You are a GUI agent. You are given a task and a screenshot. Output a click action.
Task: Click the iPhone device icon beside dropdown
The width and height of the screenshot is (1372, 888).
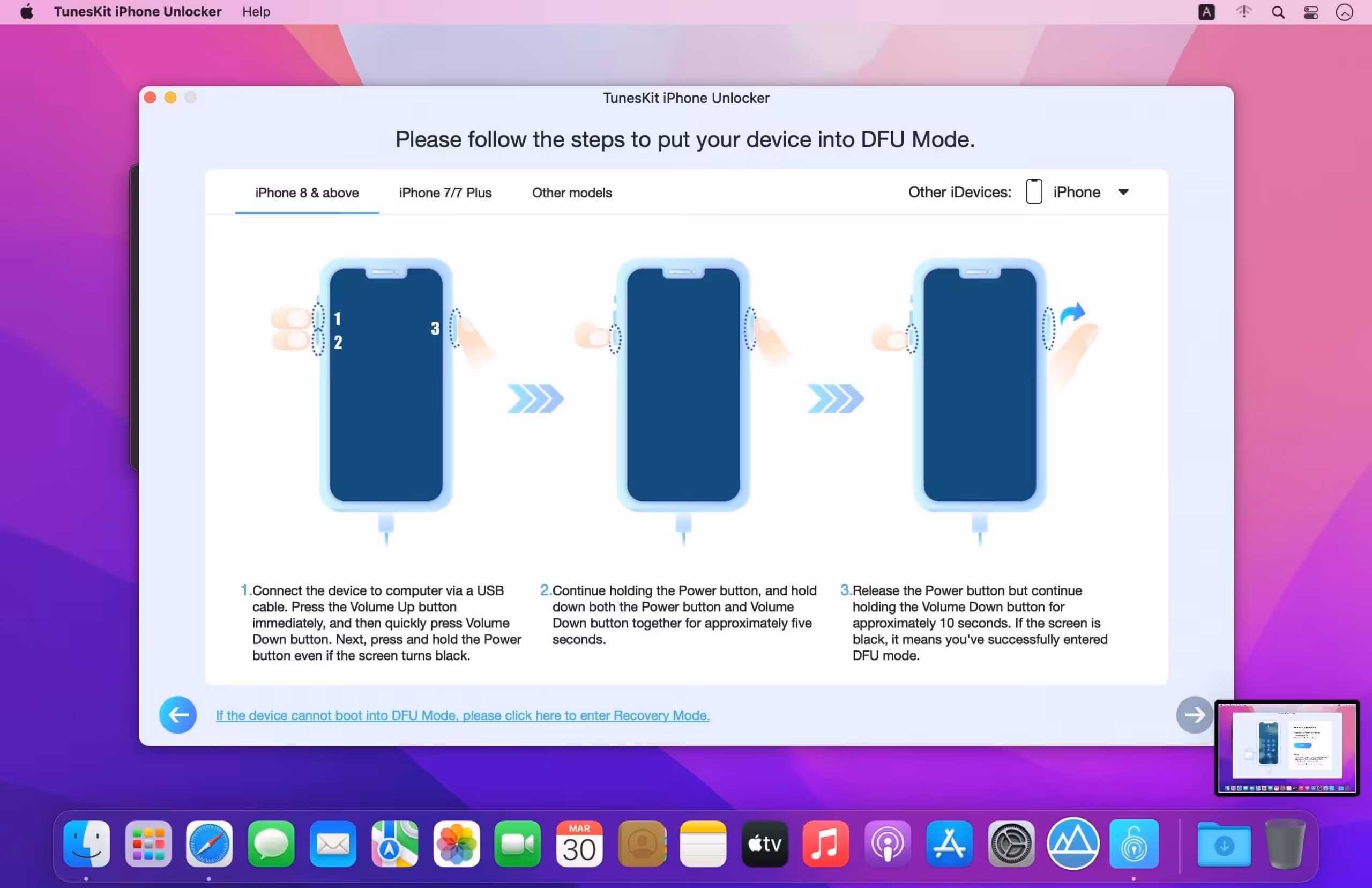[x=1034, y=191]
